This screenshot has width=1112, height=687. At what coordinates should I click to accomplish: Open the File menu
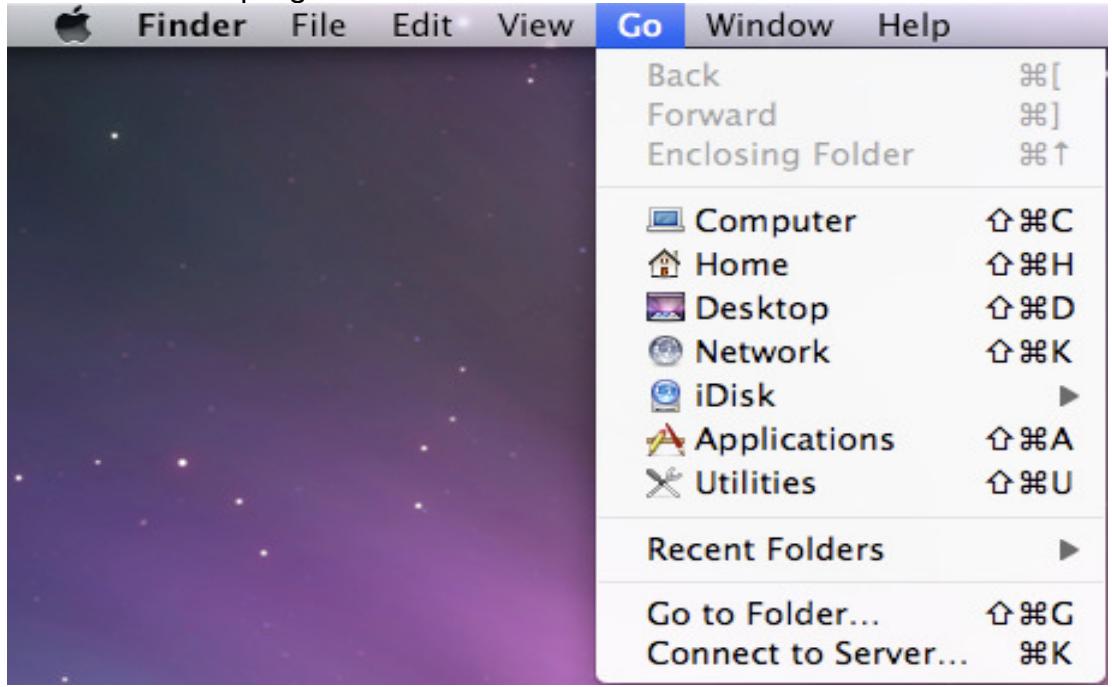tap(318, 26)
